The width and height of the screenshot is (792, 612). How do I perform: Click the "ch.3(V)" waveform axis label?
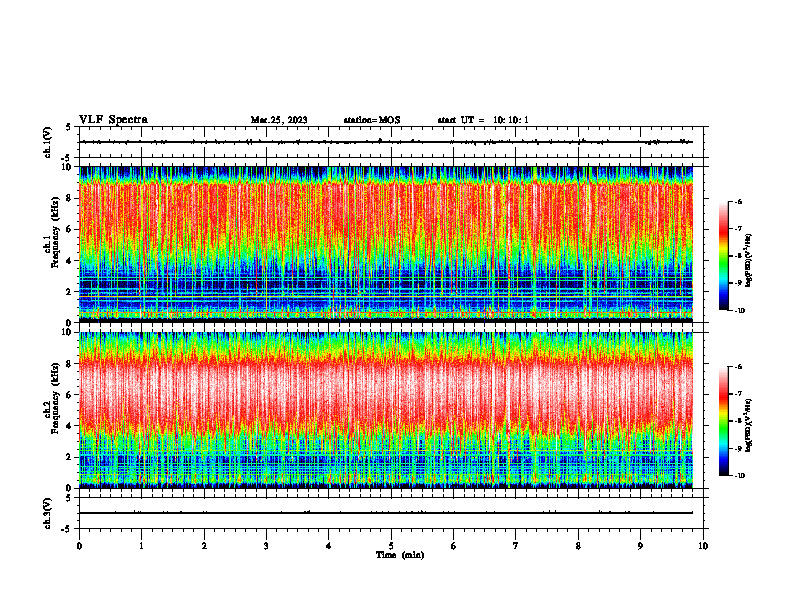[x=48, y=513]
